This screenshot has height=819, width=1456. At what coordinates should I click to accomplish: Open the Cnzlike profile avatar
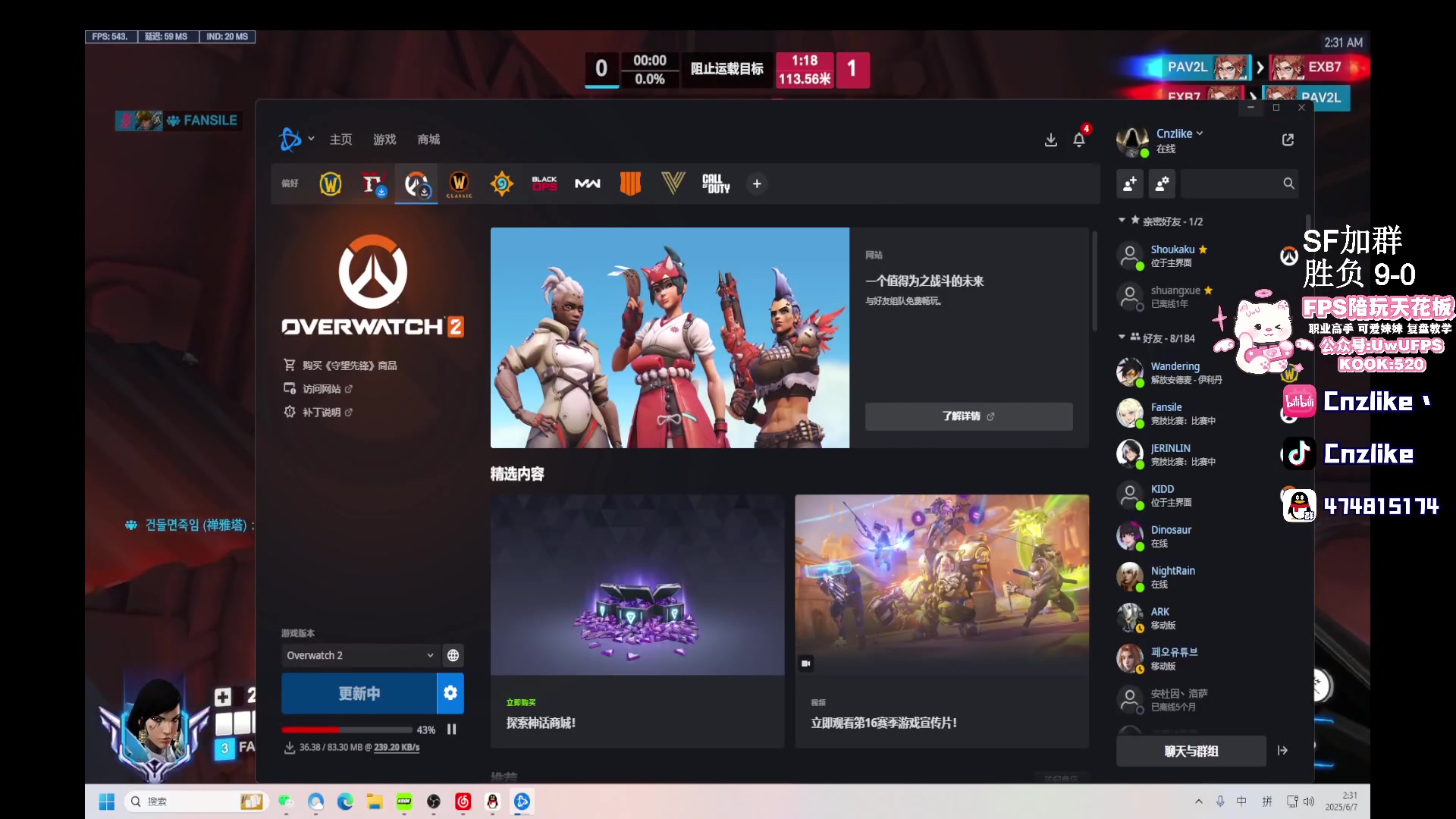[1132, 141]
